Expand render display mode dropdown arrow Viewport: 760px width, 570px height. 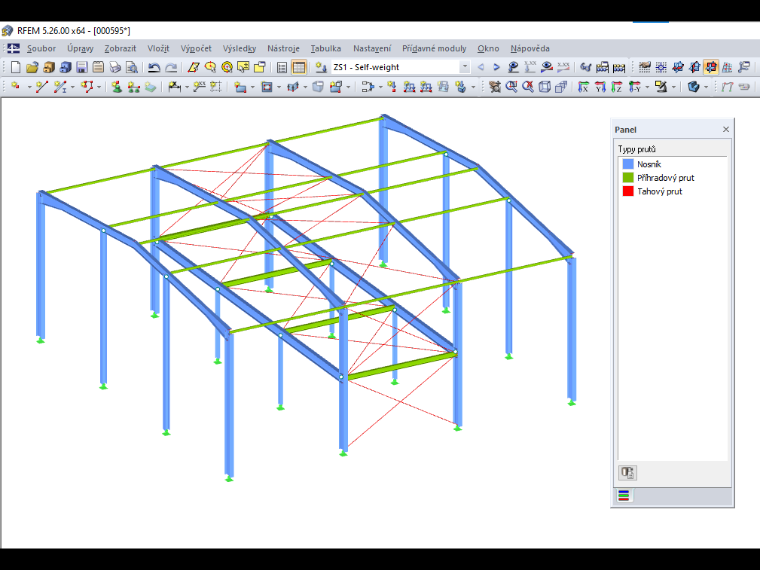tap(706, 87)
